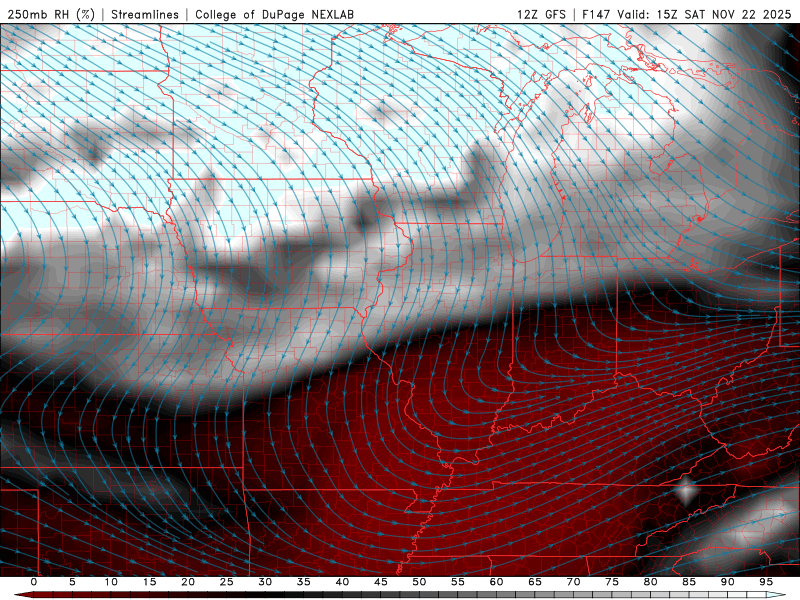800x600 pixels.
Task: Click the '250mb RH (%)' title text
Action: pos(51,14)
